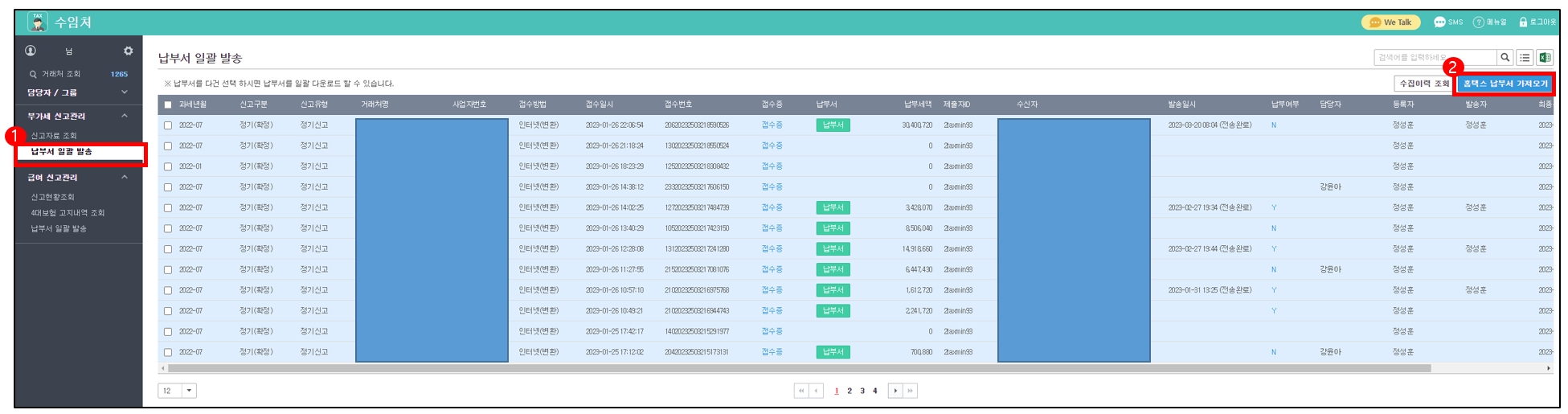Open the We Talk chat button
Screen dimensions: 1568x414
(x=1390, y=23)
